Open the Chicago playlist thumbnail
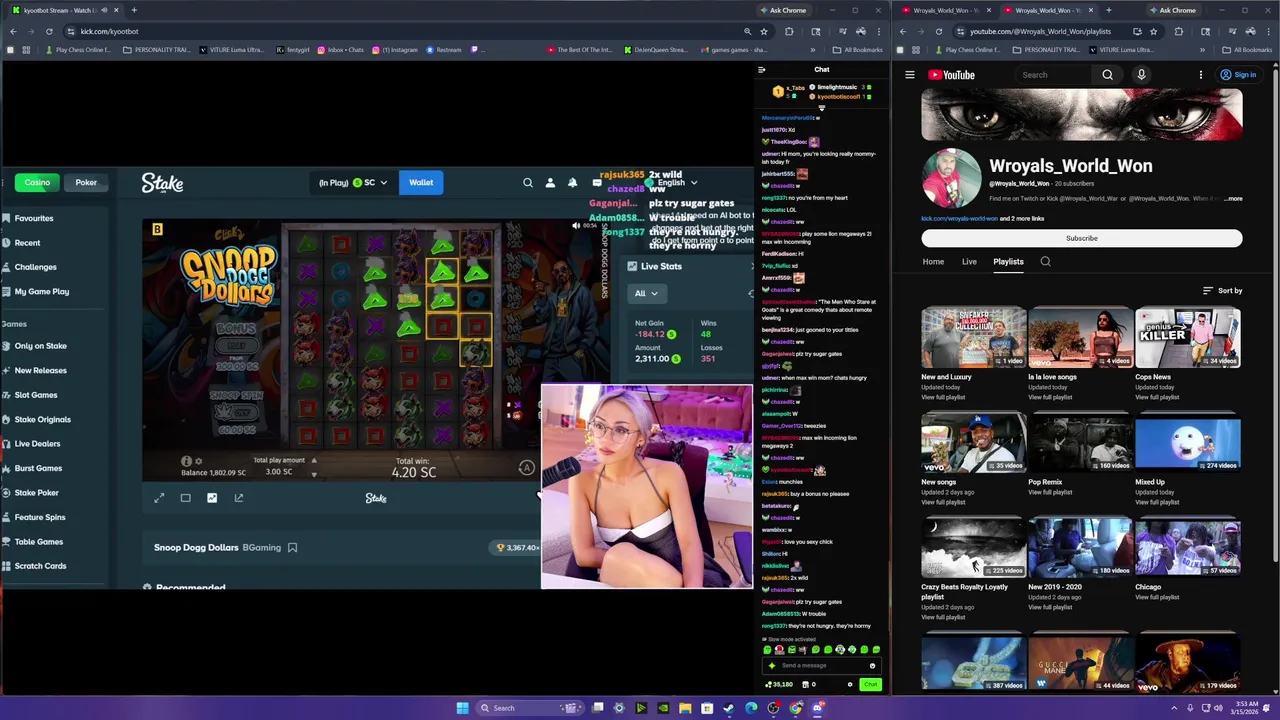Image resolution: width=1280 pixels, height=720 pixels. click(x=1188, y=548)
